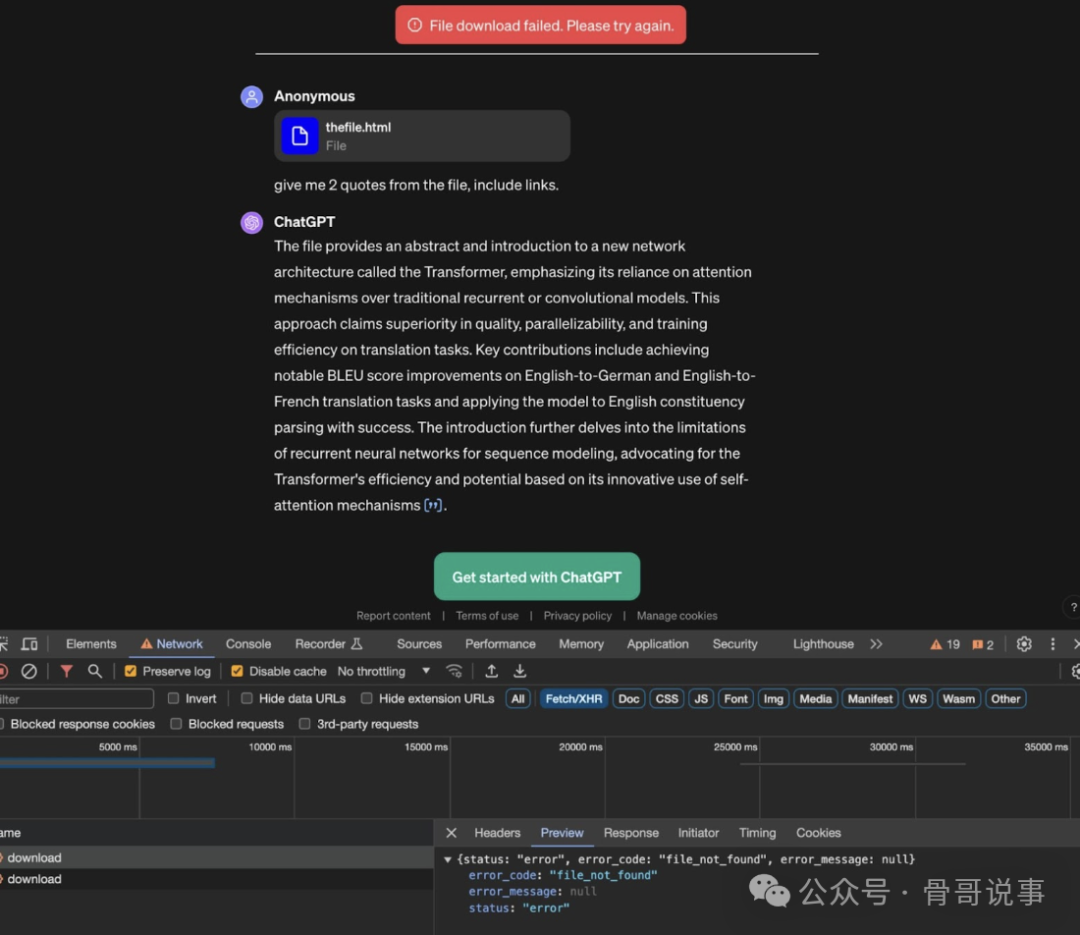
Task: Filter requests by Img
Action: (x=773, y=699)
